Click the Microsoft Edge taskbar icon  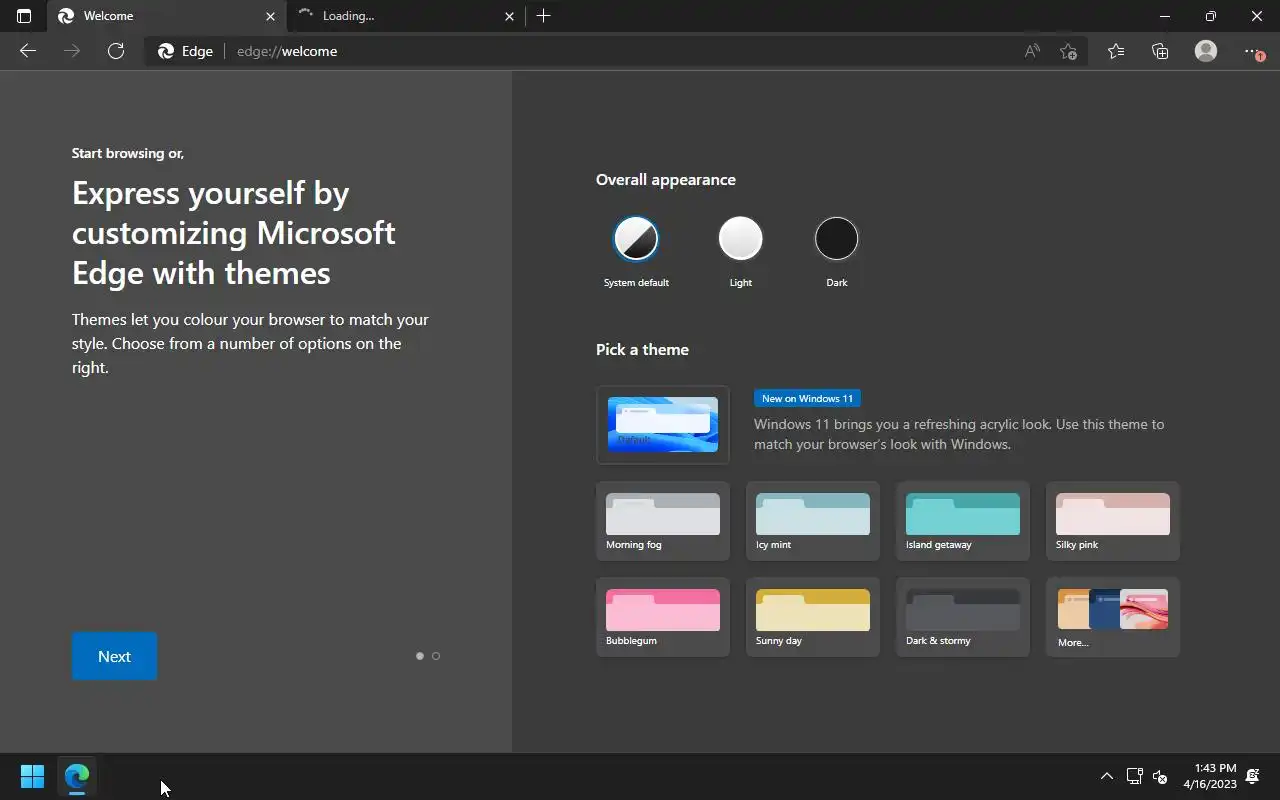point(77,776)
